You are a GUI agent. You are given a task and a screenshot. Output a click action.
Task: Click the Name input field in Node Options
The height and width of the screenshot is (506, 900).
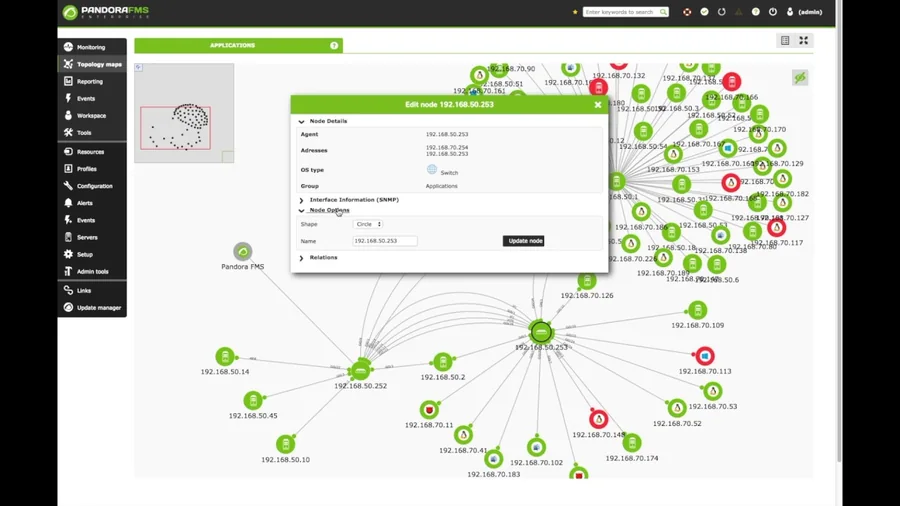click(x=385, y=241)
